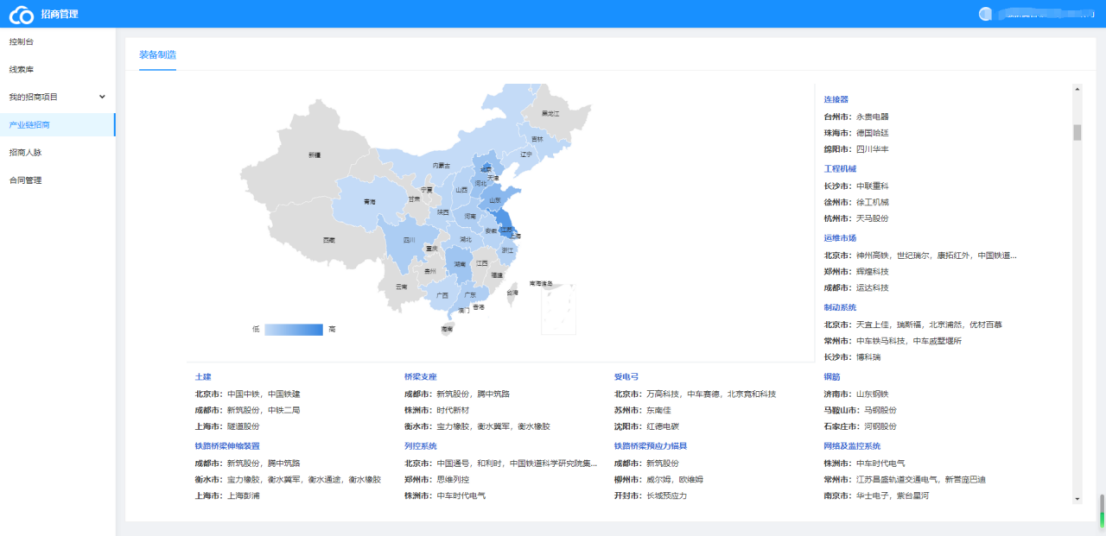Click row 郑州市: 思维列控
1107x537 pixels.
pyautogui.click(x=436, y=479)
